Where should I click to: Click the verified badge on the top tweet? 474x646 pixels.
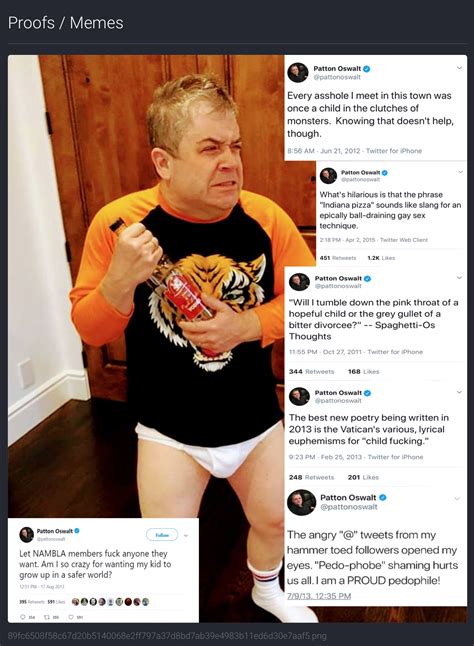(x=367, y=69)
